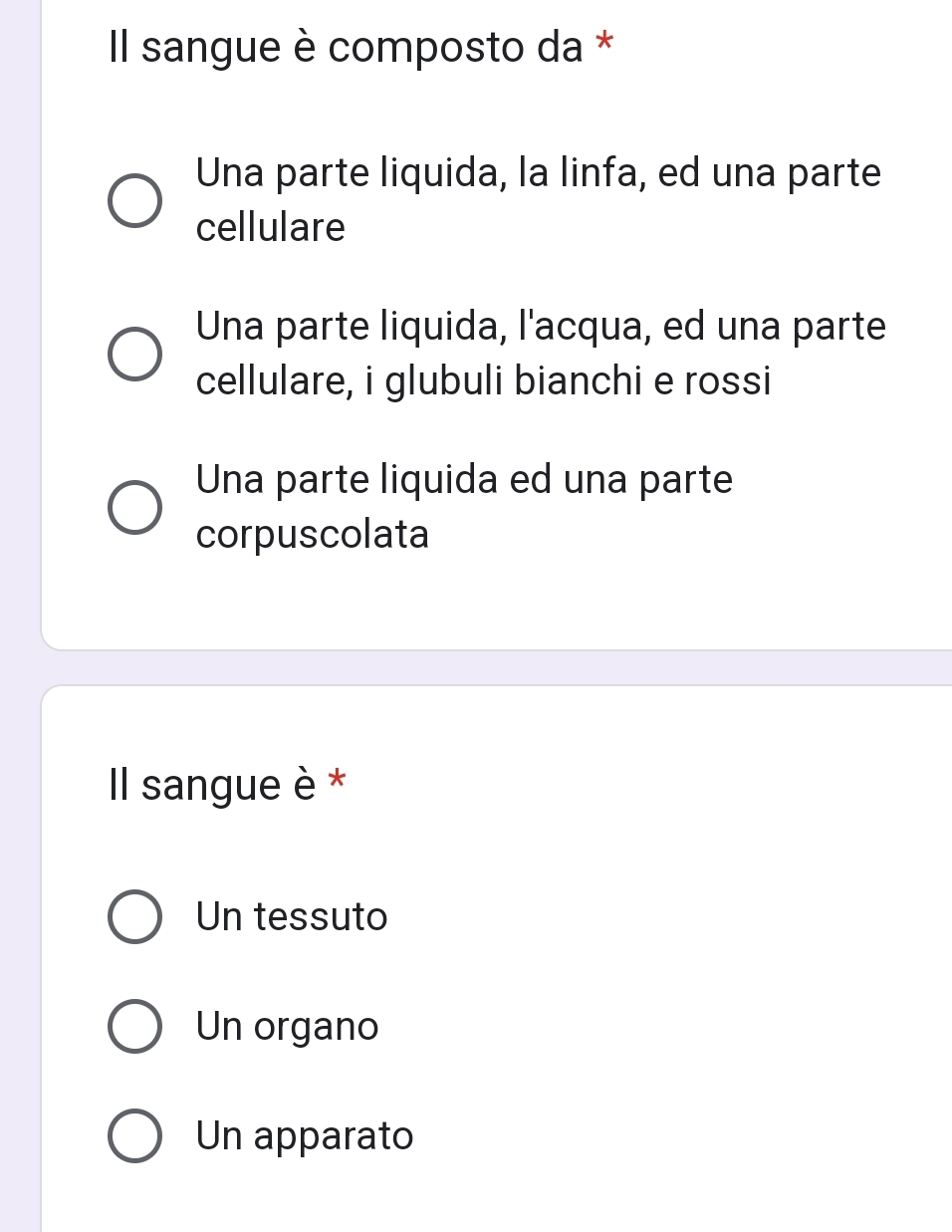952x1232 pixels.
Task: Click the 'Un apparato' label text
Action: click(305, 1136)
